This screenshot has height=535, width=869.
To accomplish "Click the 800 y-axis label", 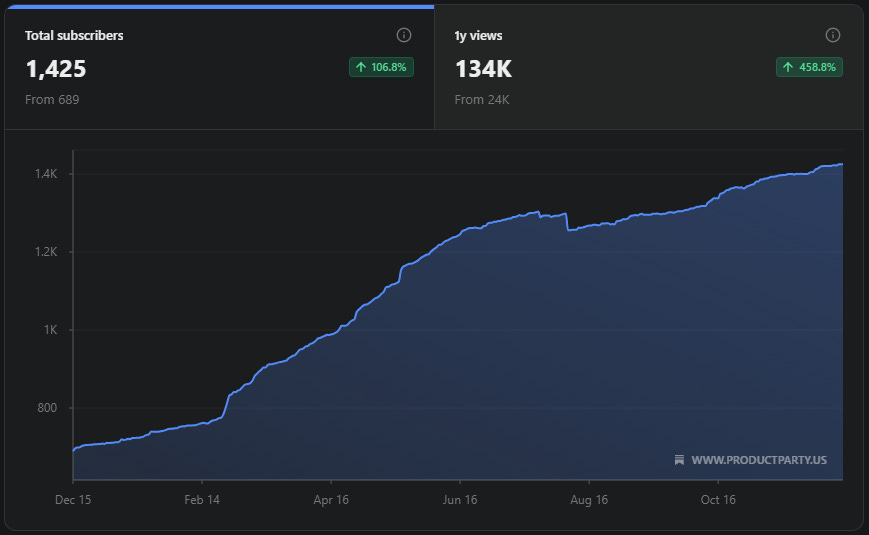I will point(47,408).
